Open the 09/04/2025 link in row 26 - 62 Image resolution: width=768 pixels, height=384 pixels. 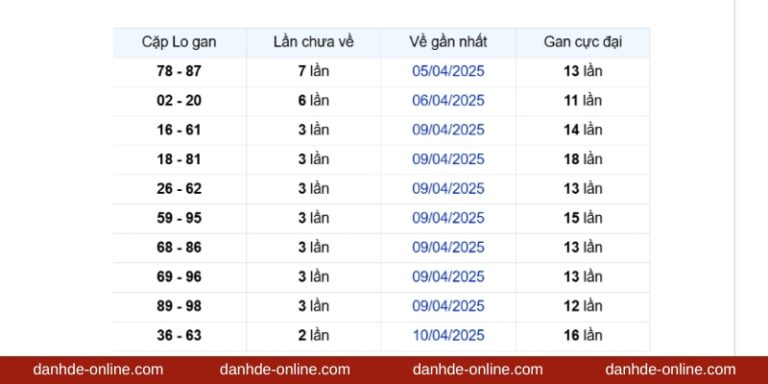(448, 189)
